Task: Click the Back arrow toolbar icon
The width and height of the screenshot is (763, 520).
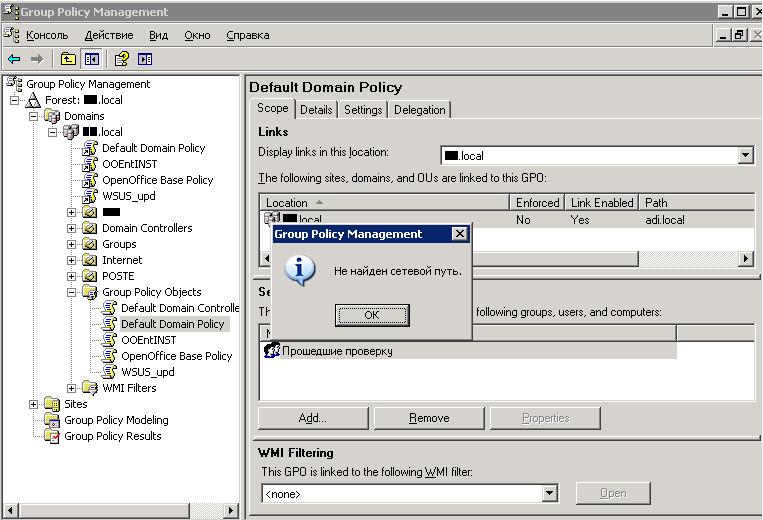Action: pyautogui.click(x=14, y=59)
